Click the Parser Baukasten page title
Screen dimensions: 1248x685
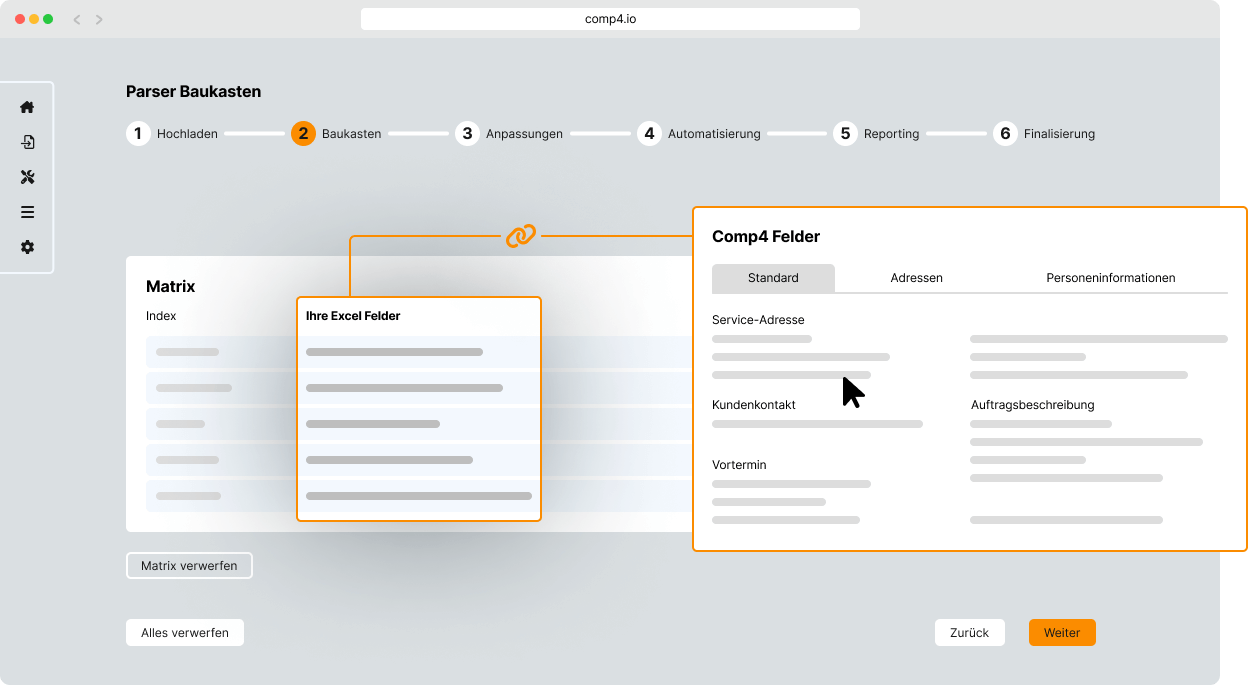coord(194,91)
